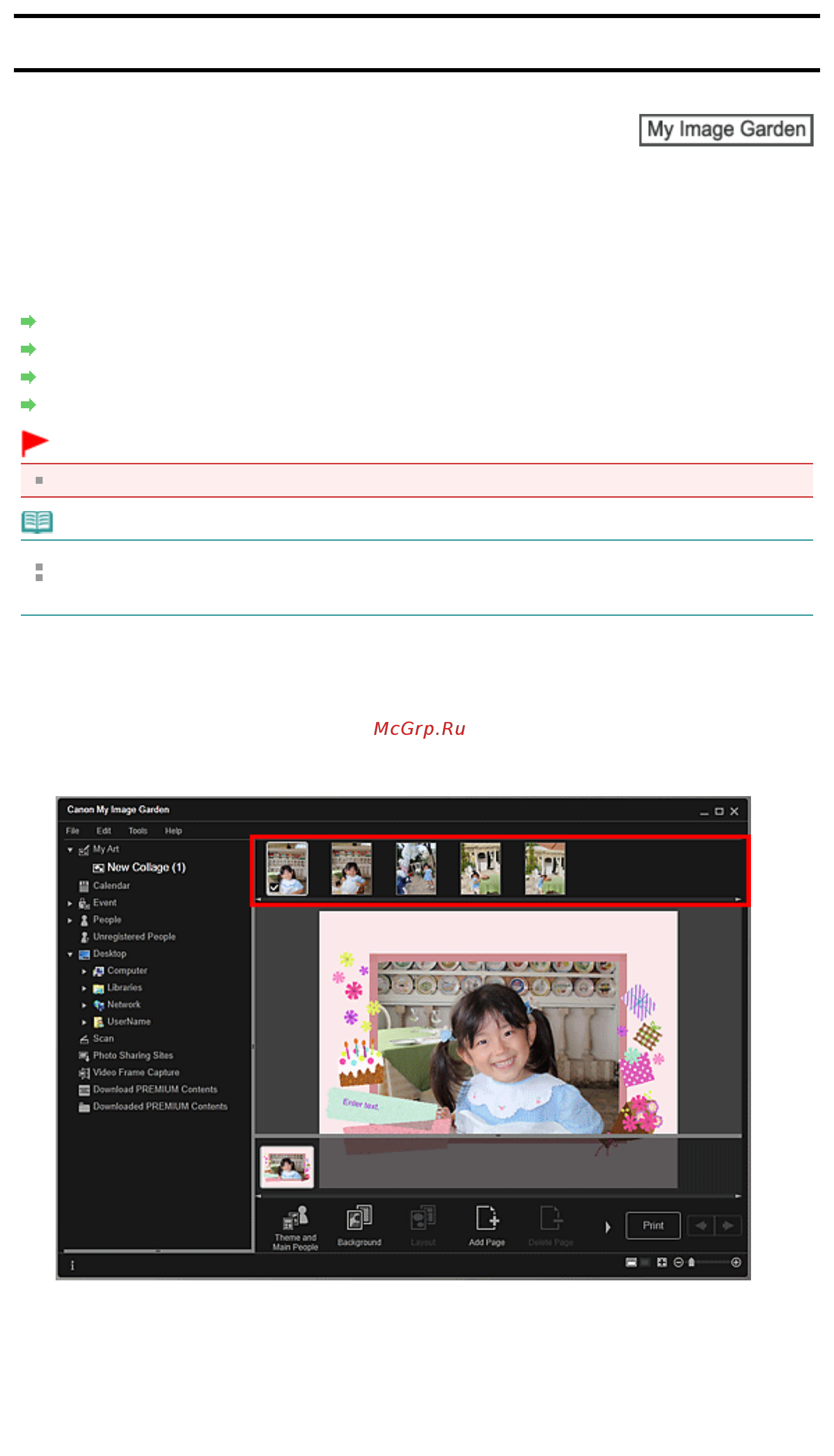Click the Delete Page icon
Screen dimensions: 834x1456
[x=551, y=1226]
